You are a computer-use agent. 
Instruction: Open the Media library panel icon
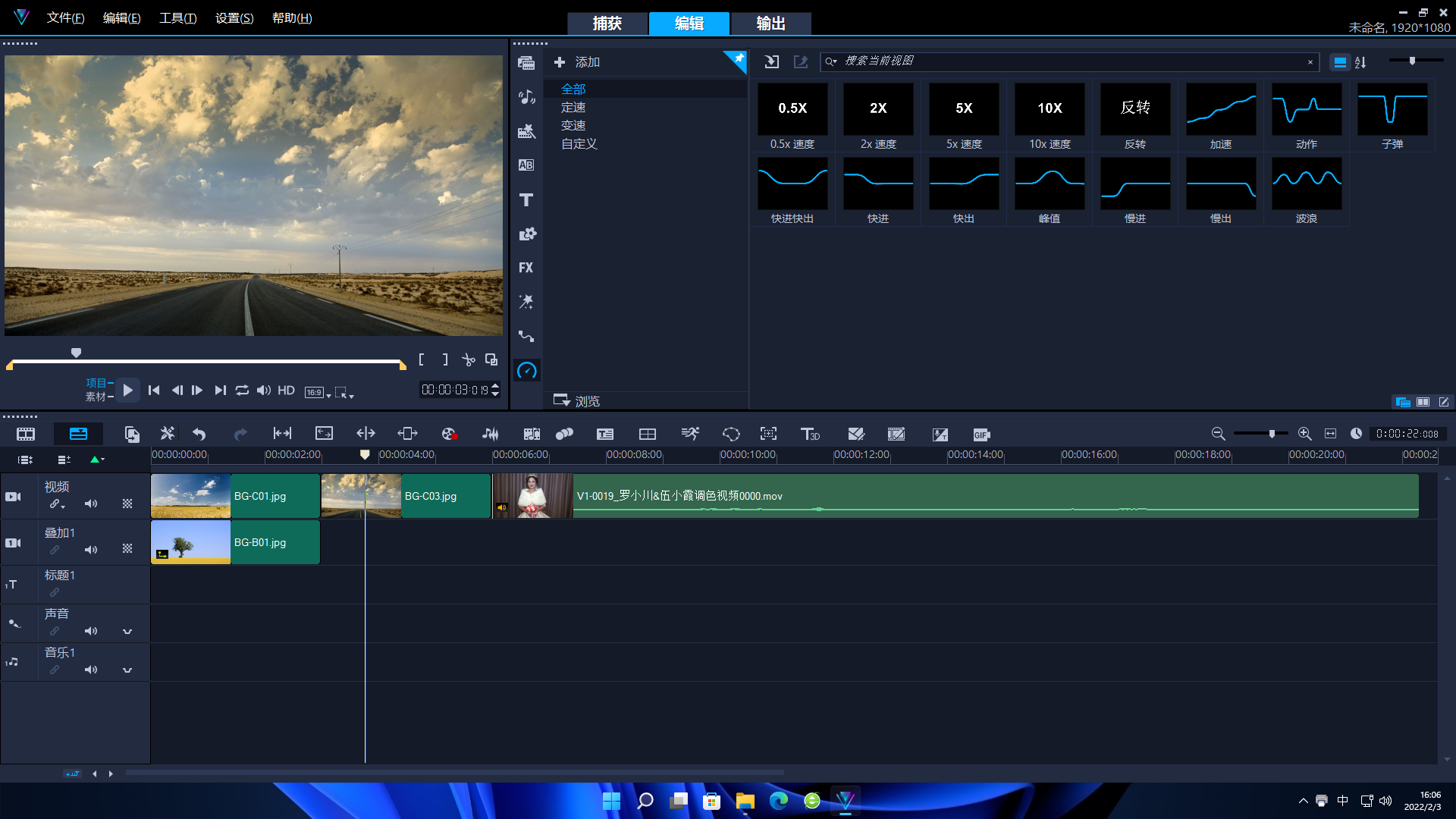point(526,63)
